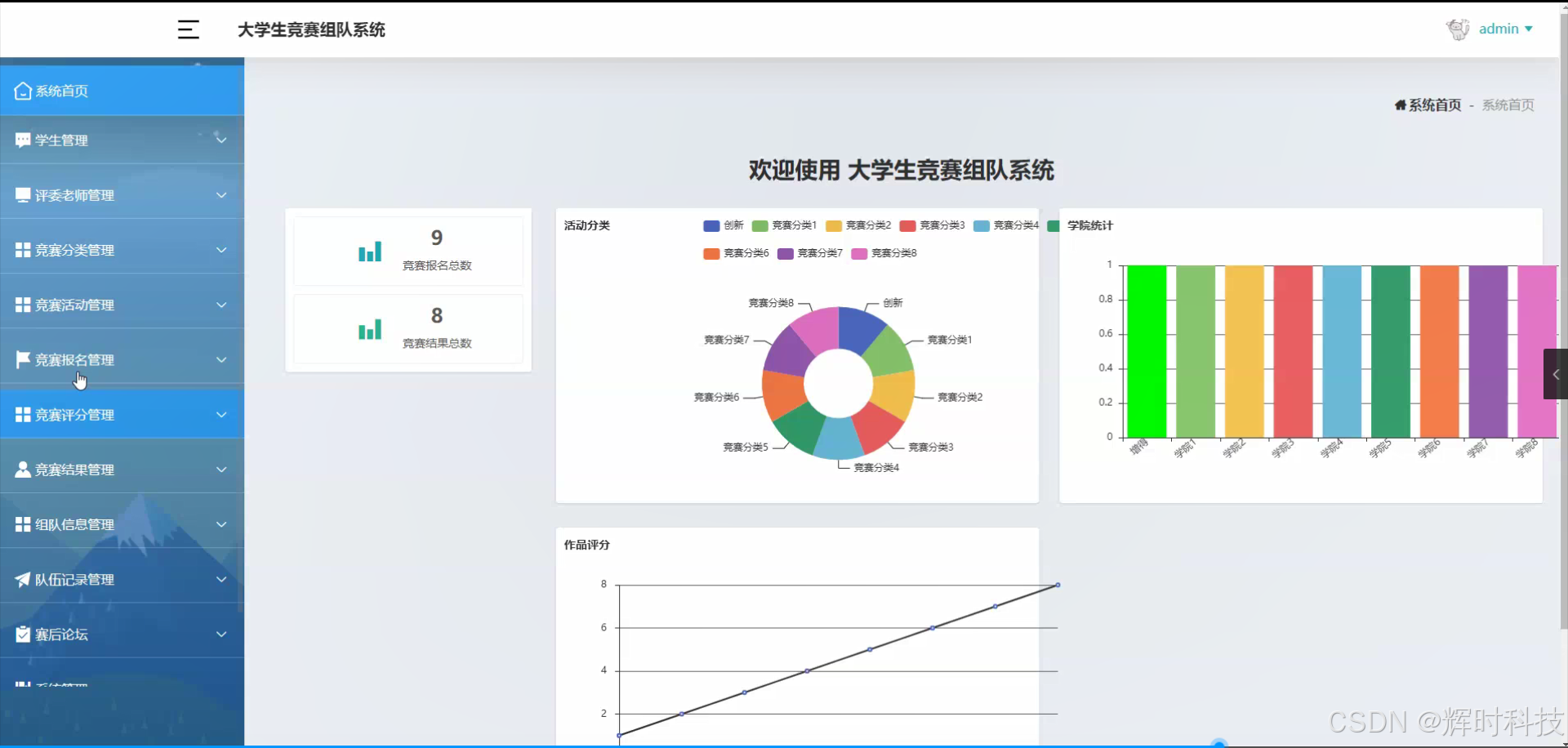Open 系统首页 in the sidebar menu
This screenshot has height=748, width=1568.
click(122, 91)
